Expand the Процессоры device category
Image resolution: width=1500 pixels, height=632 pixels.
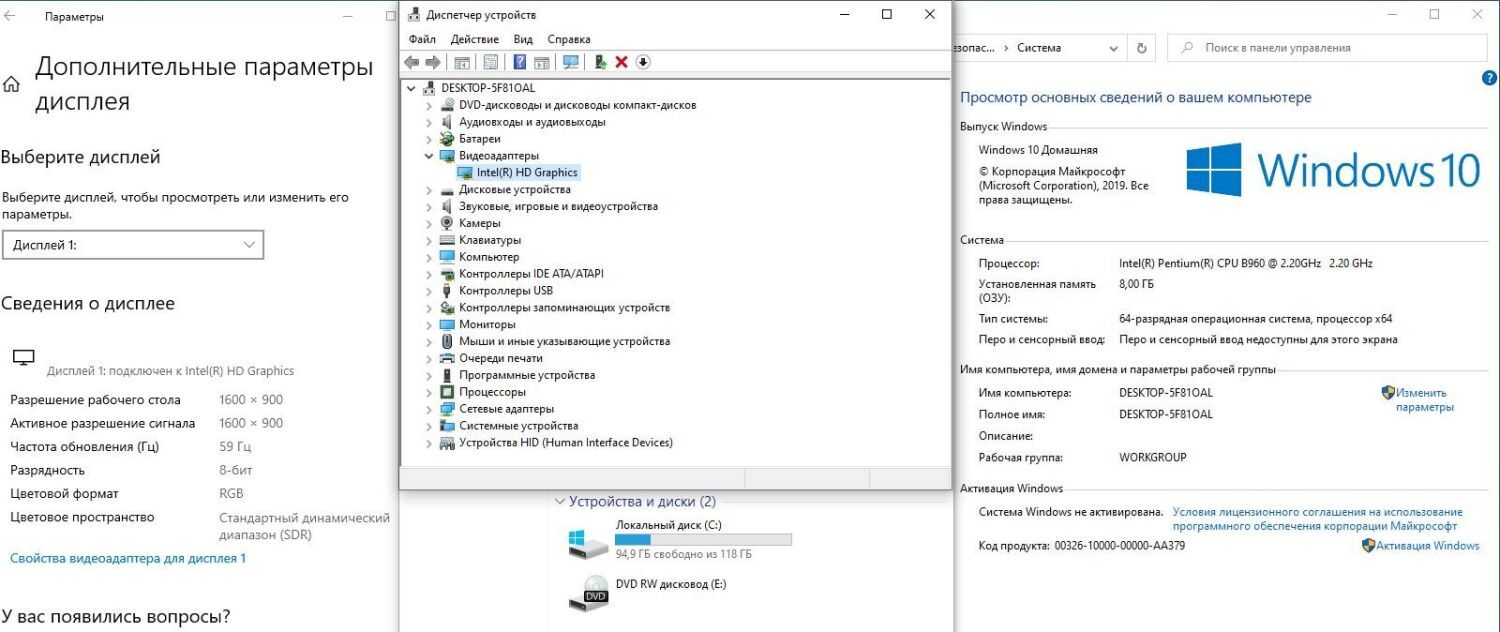429,392
